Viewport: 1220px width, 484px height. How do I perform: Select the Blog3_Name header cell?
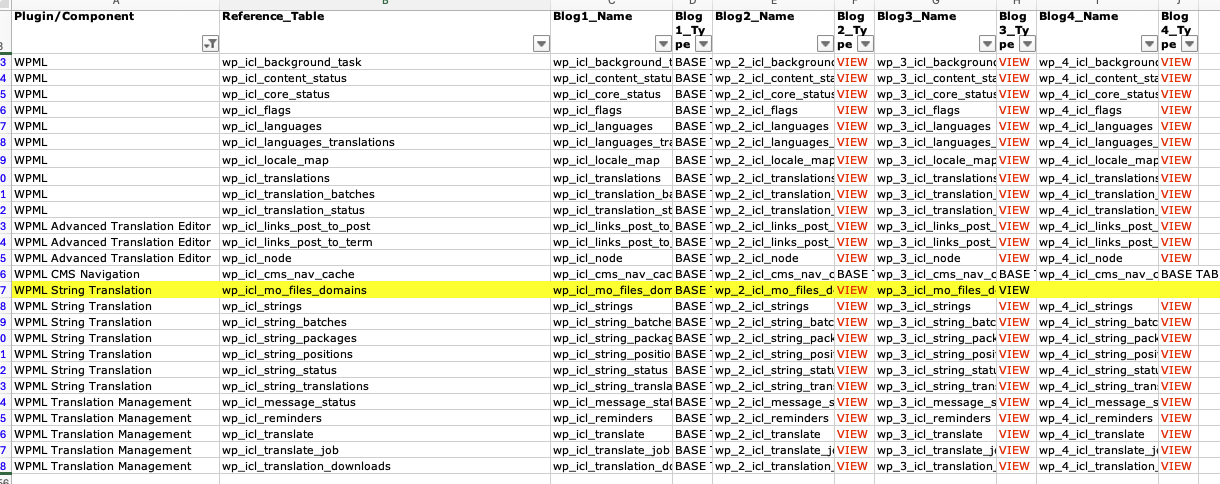[936, 31]
